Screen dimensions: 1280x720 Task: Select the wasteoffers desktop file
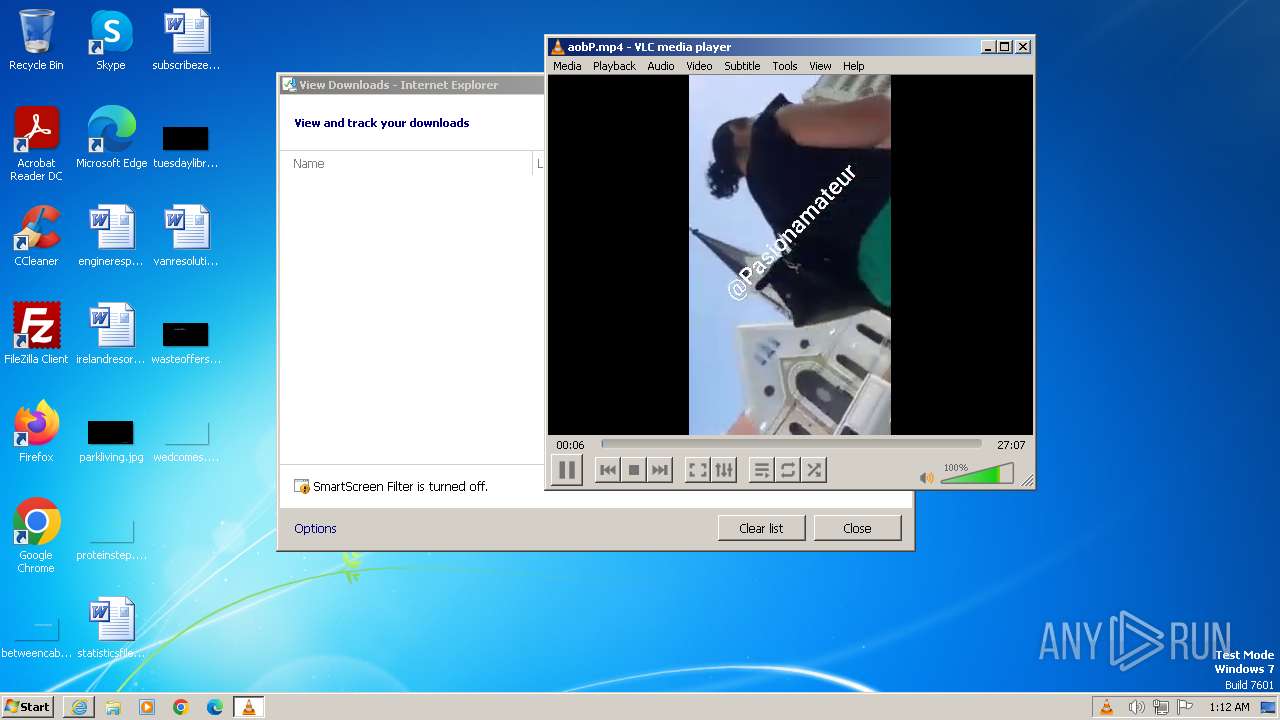(186, 343)
